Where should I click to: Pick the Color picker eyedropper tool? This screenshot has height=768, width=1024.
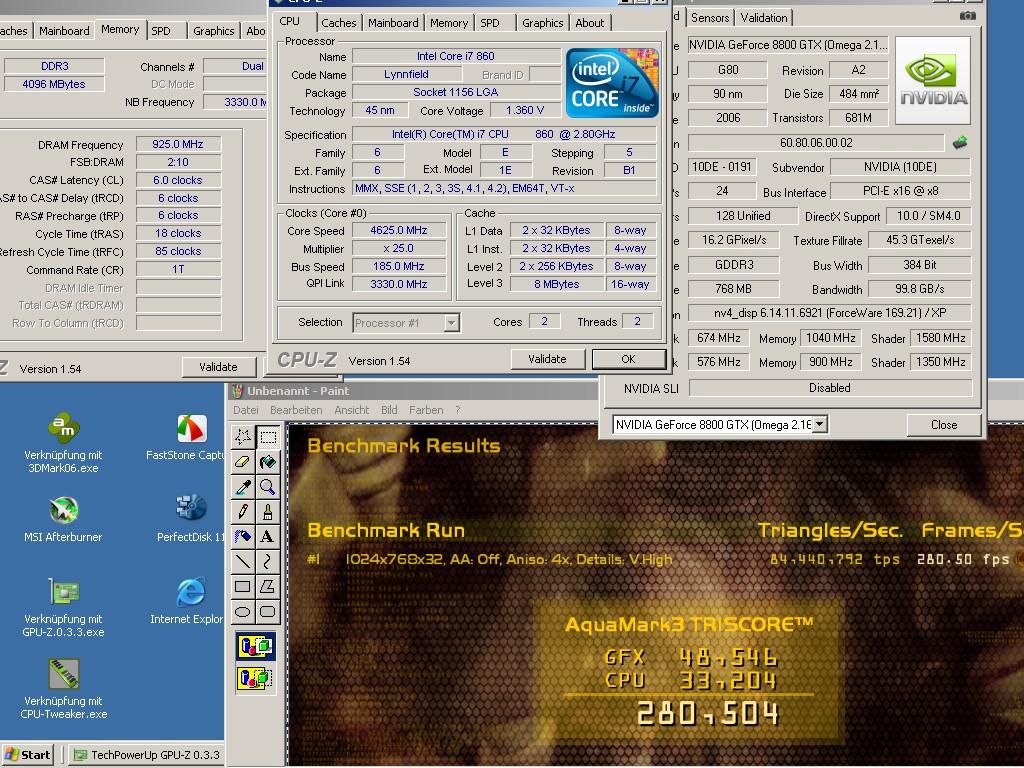[x=243, y=487]
